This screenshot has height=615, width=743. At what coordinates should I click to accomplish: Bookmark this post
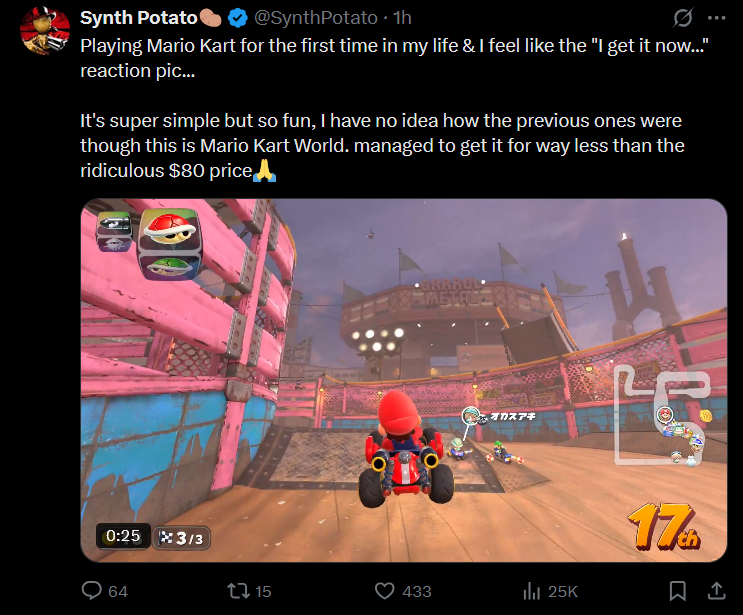[678, 591]
